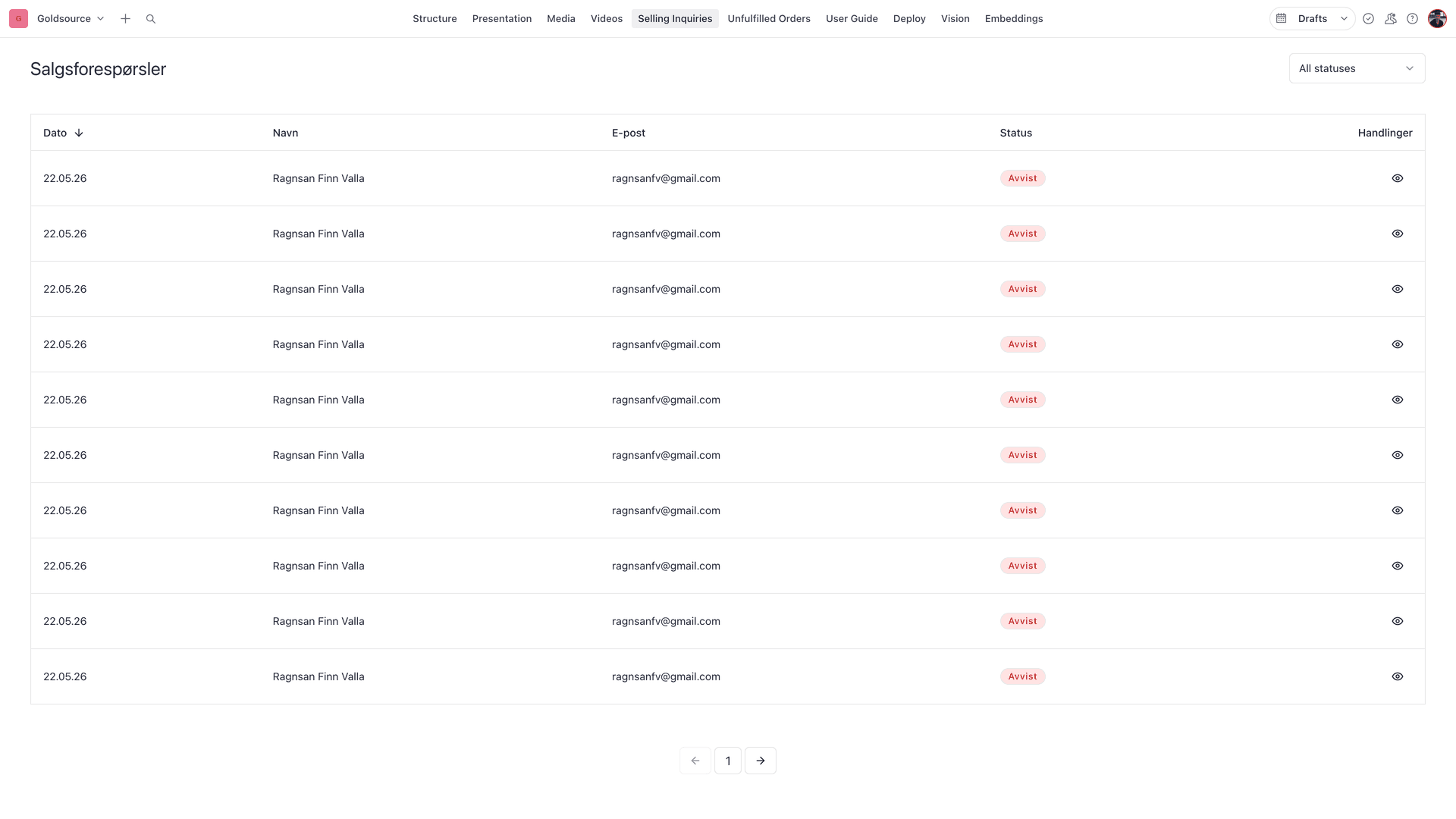Open the search magnifier icon
The image size is (1456, 819).
click(151, 19)
